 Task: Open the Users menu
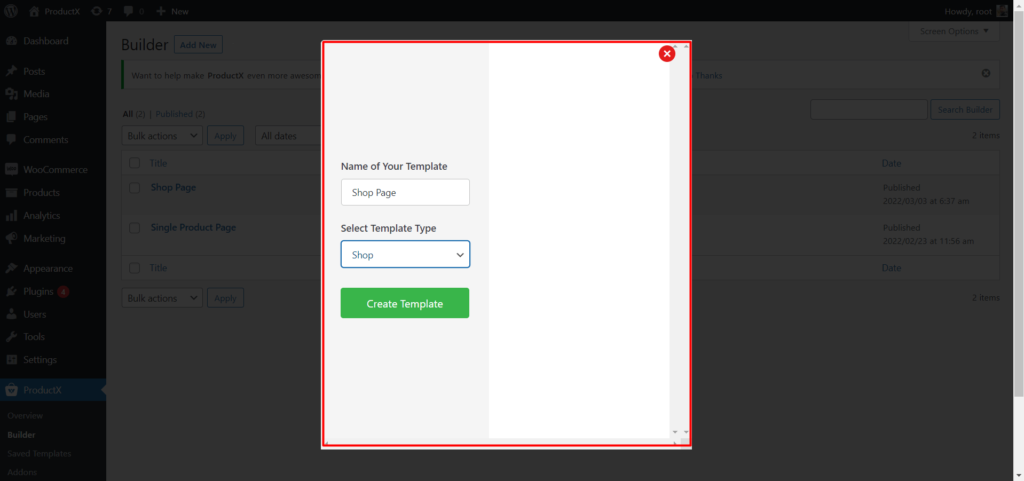coord(35,314)
